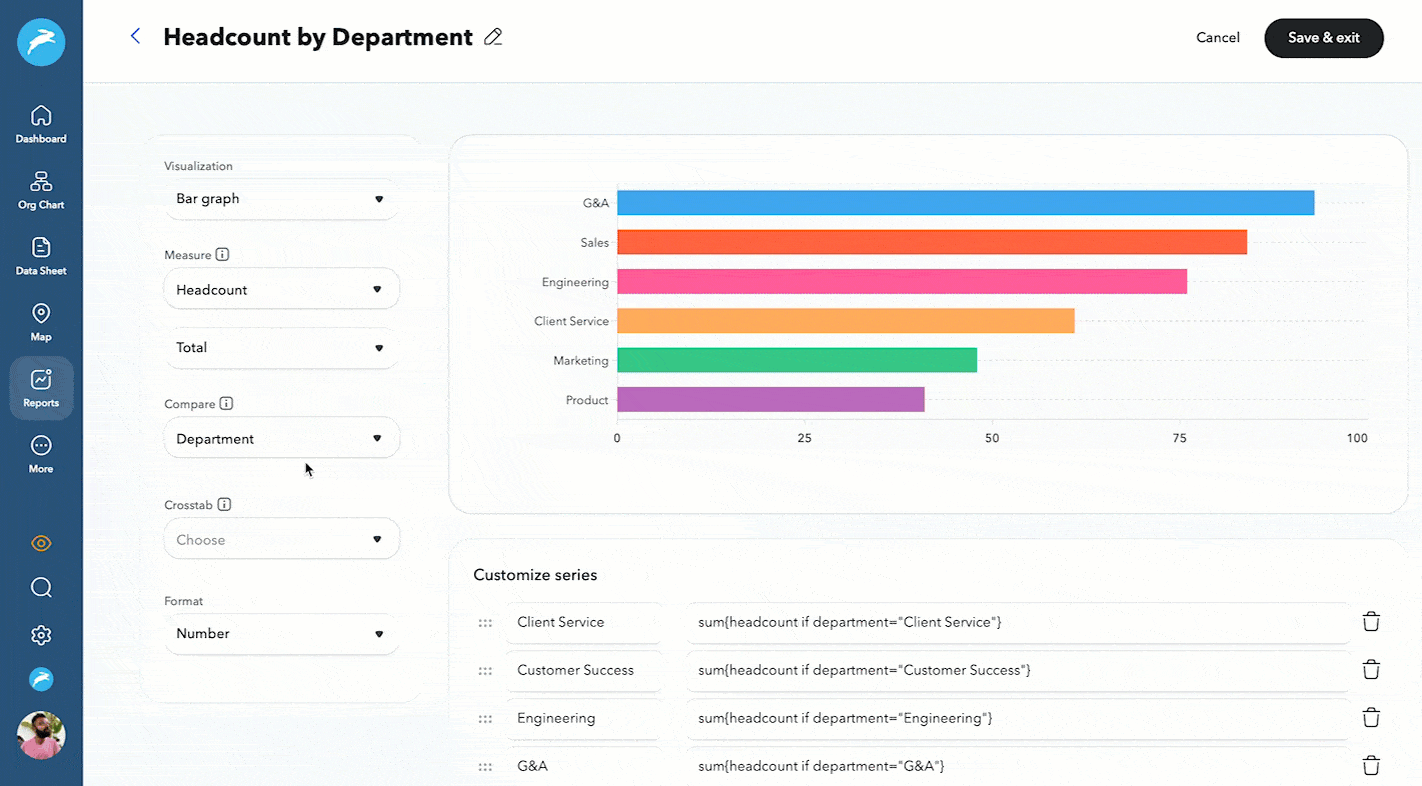This screenshot has width=1422, height=786.
Task: Delete the Customer Success series with its trash icon
Action: (1370, 669)
